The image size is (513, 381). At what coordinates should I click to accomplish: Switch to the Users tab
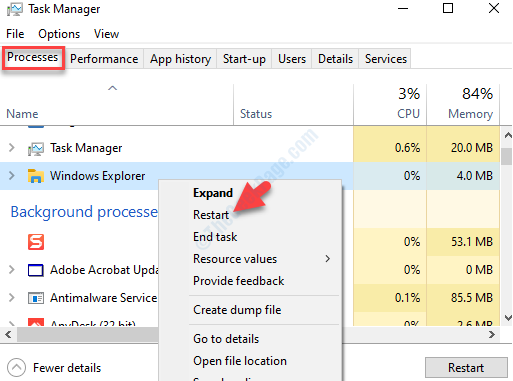coord(292,59)
